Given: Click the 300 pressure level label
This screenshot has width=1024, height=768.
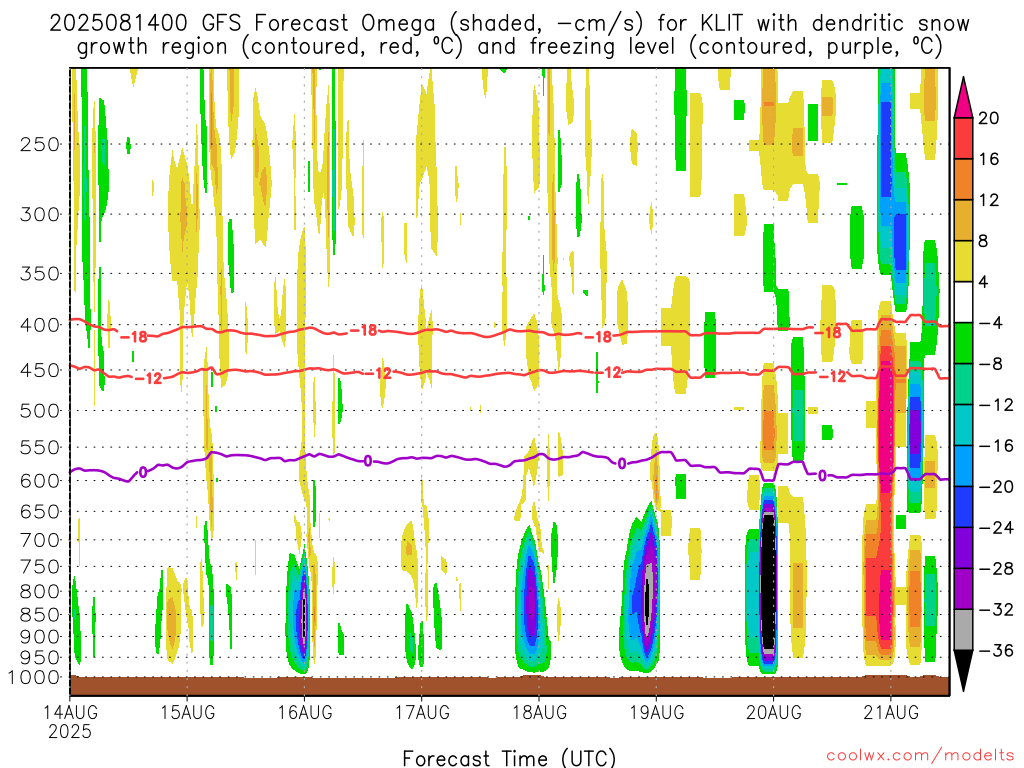Looking at the screenshot, I should coord(40,214).
